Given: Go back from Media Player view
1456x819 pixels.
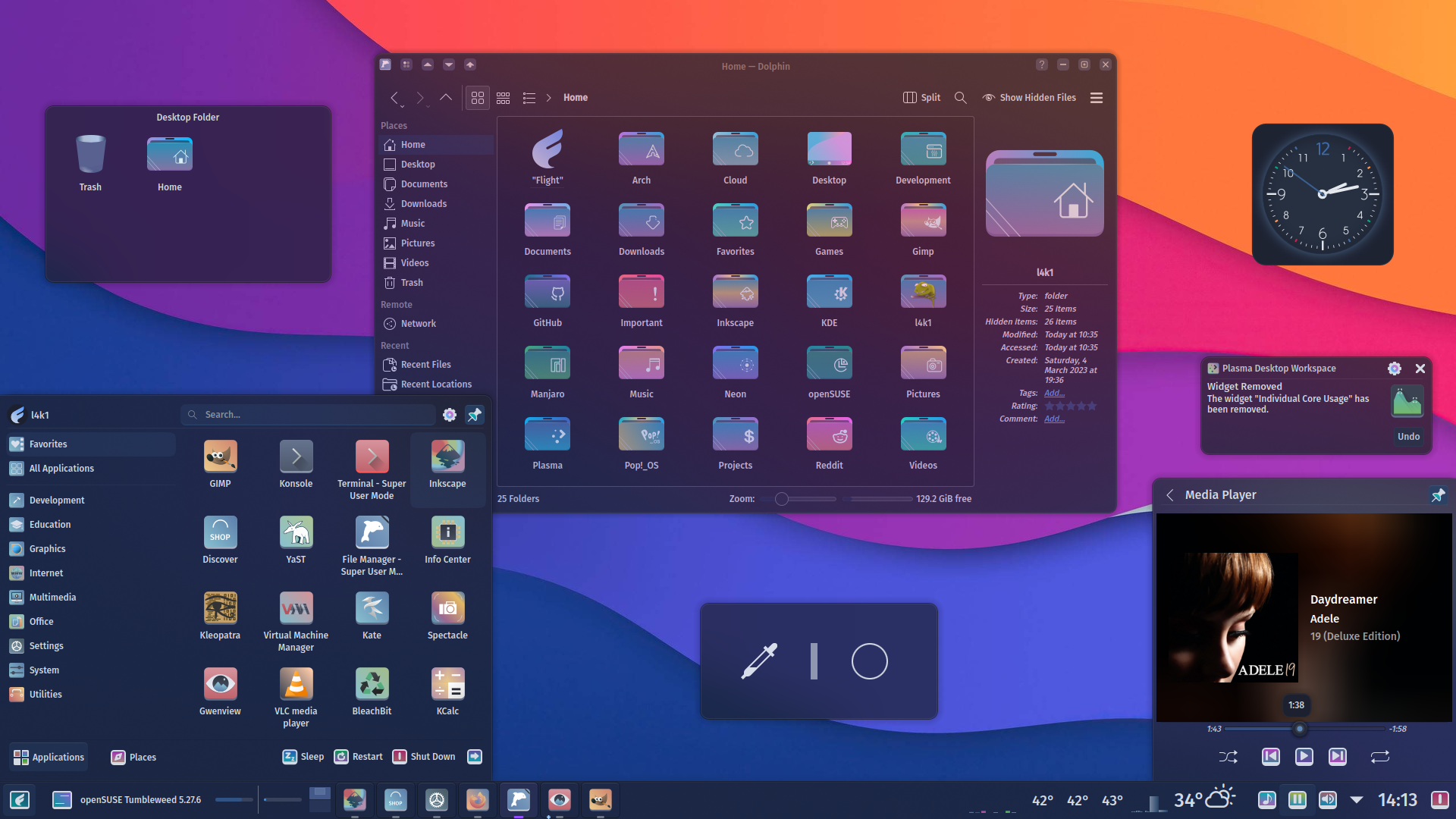Looking at the screenshot, I should click(x=1170, y=494).
